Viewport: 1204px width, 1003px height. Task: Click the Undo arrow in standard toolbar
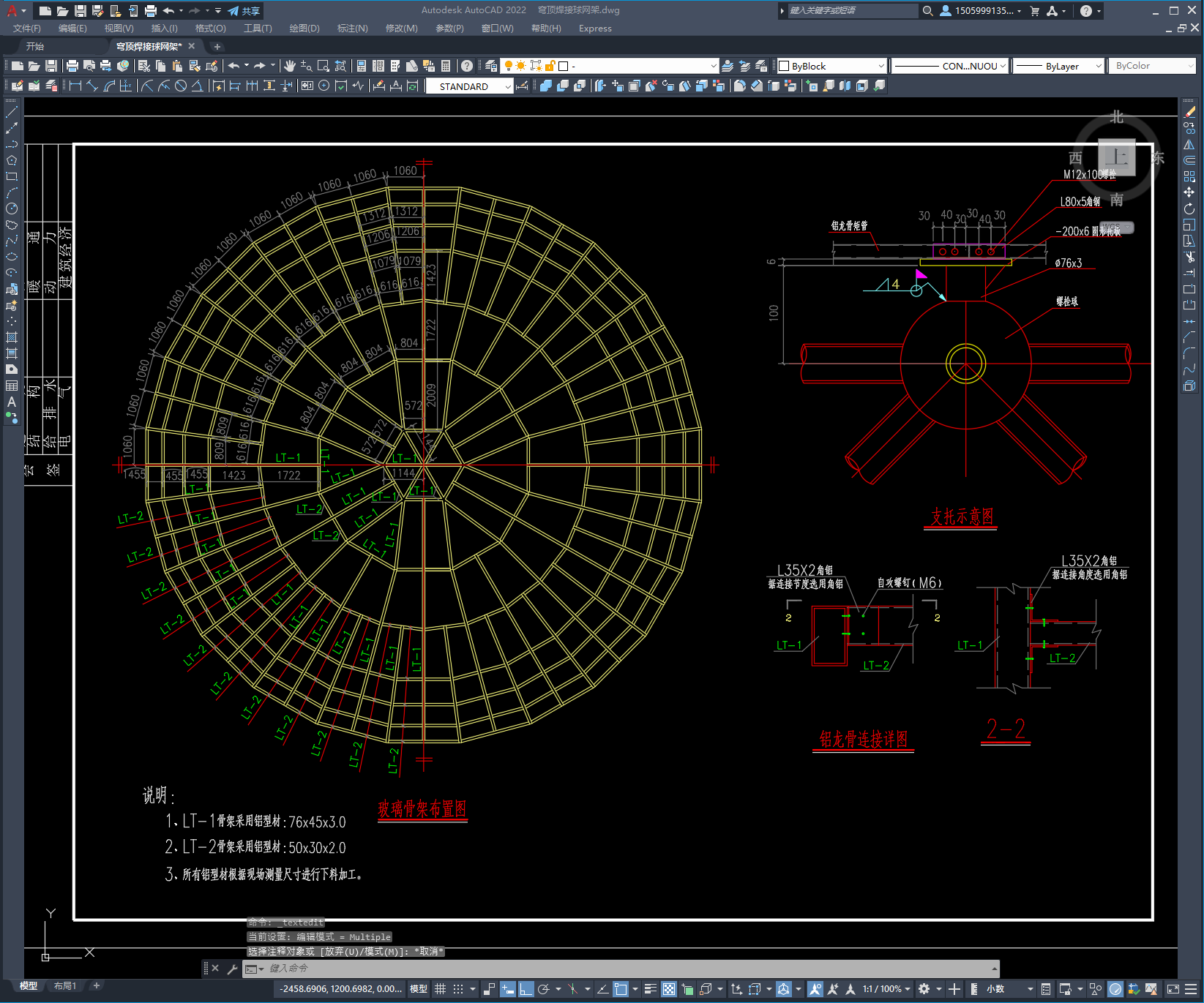pos(233,66)
